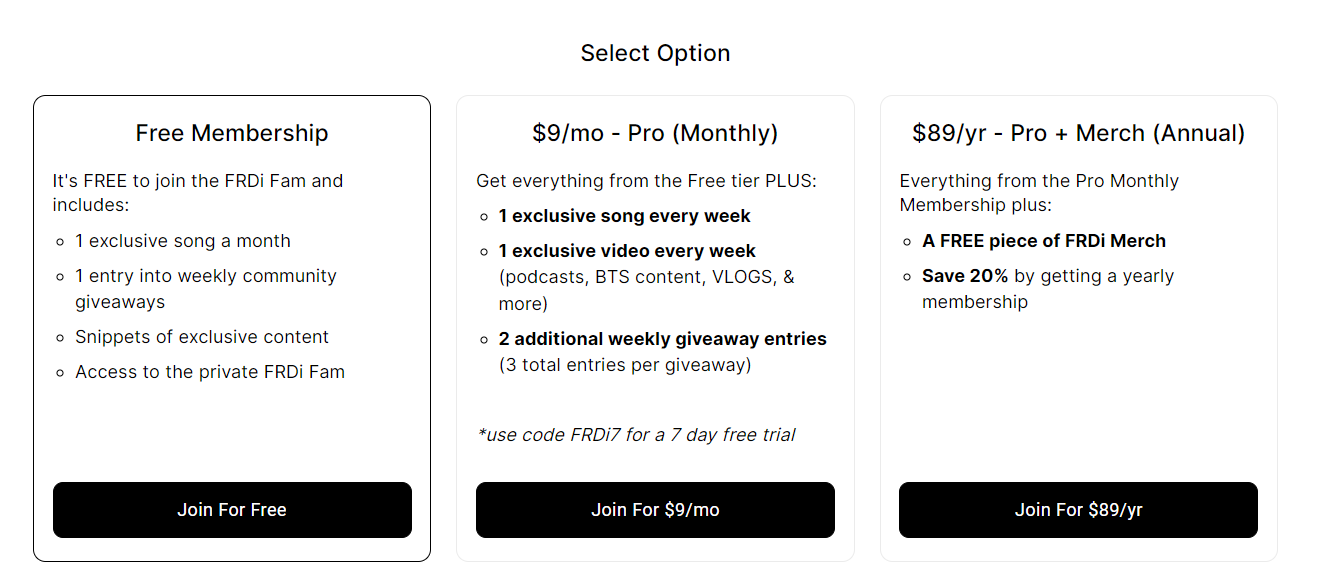The height and width of the screenshot is (577, 1322).
Task: Choose the $9/mo Pro (Monthly) heading
Action: click(x=655, y=133)
